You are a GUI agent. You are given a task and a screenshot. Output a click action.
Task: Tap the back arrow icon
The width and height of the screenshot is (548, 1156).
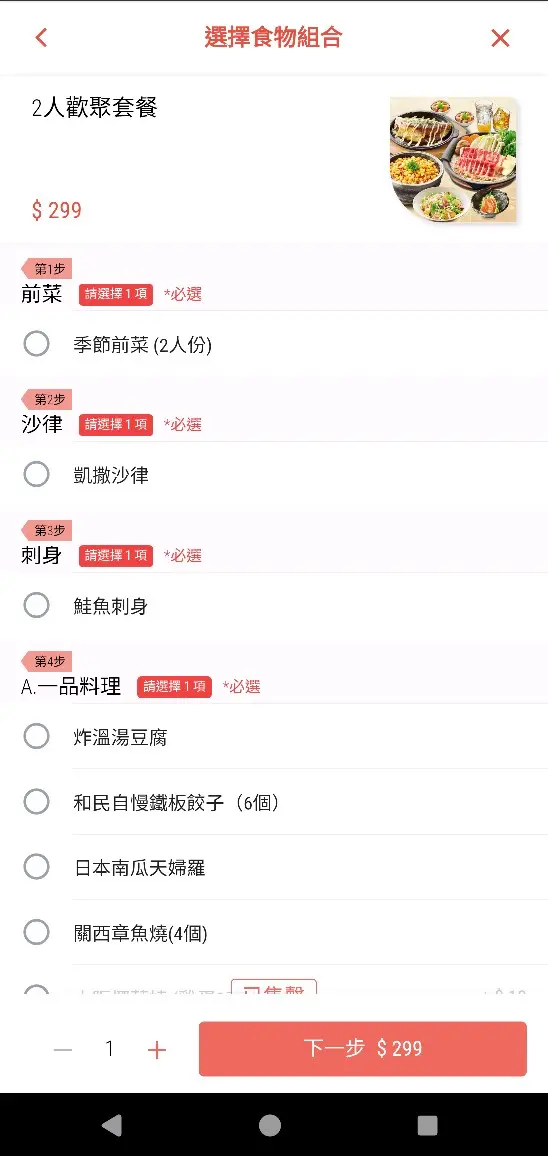pos(41,38)
